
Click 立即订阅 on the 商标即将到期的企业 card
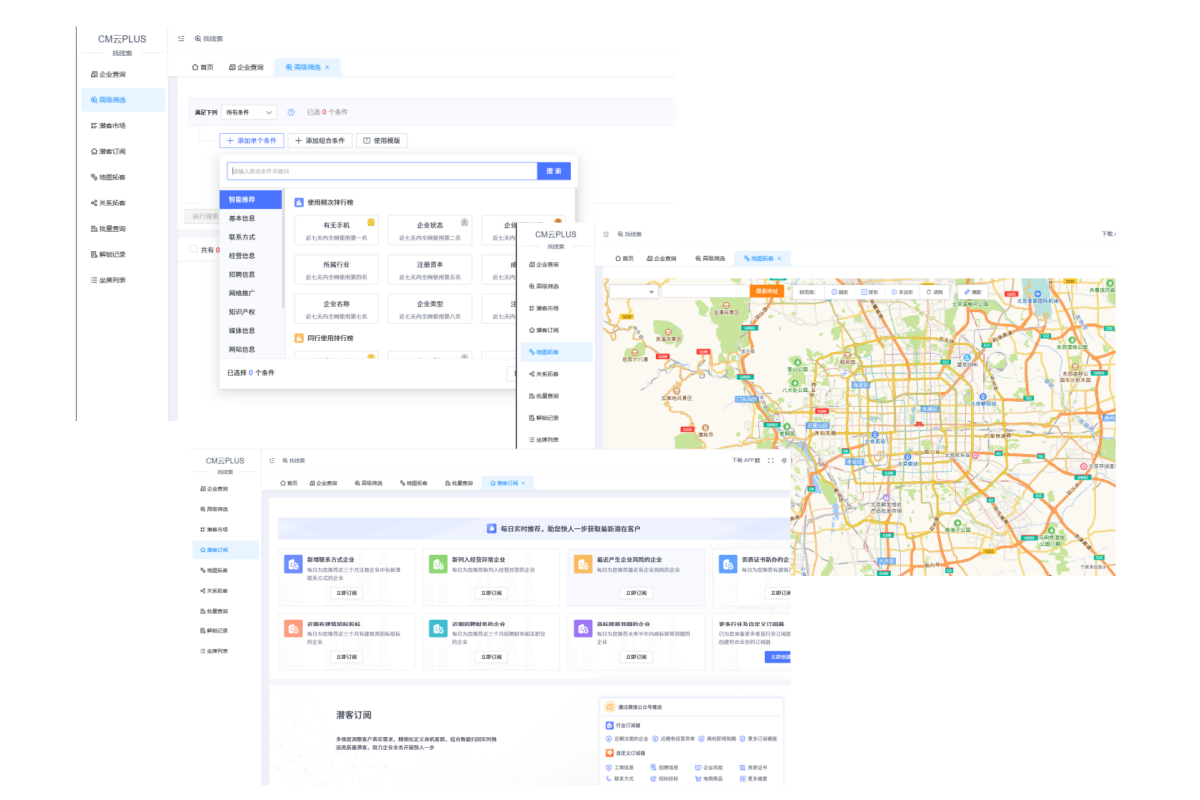[x=636, y=657]
